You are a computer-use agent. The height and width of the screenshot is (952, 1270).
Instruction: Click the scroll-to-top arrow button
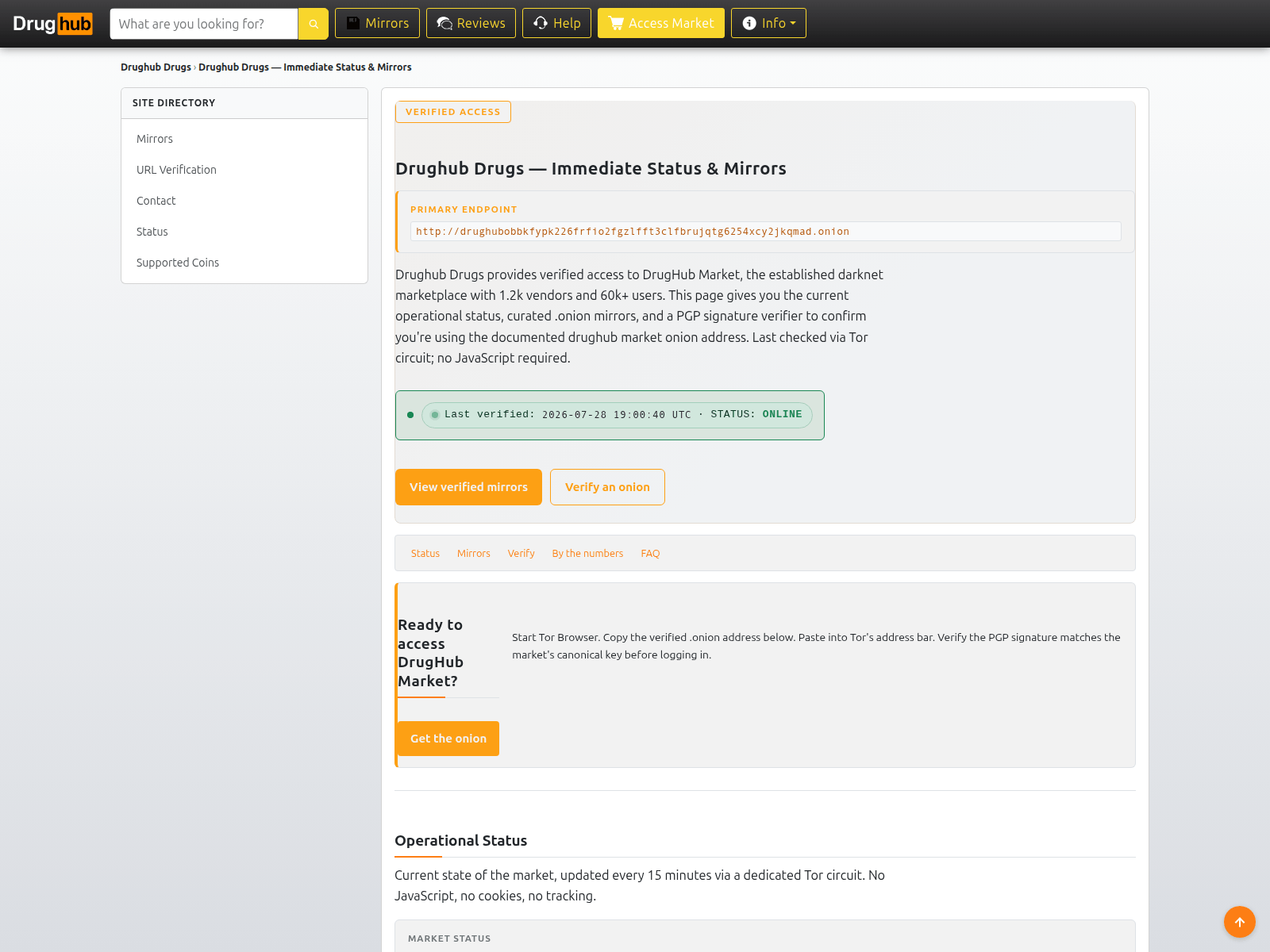1239,922
